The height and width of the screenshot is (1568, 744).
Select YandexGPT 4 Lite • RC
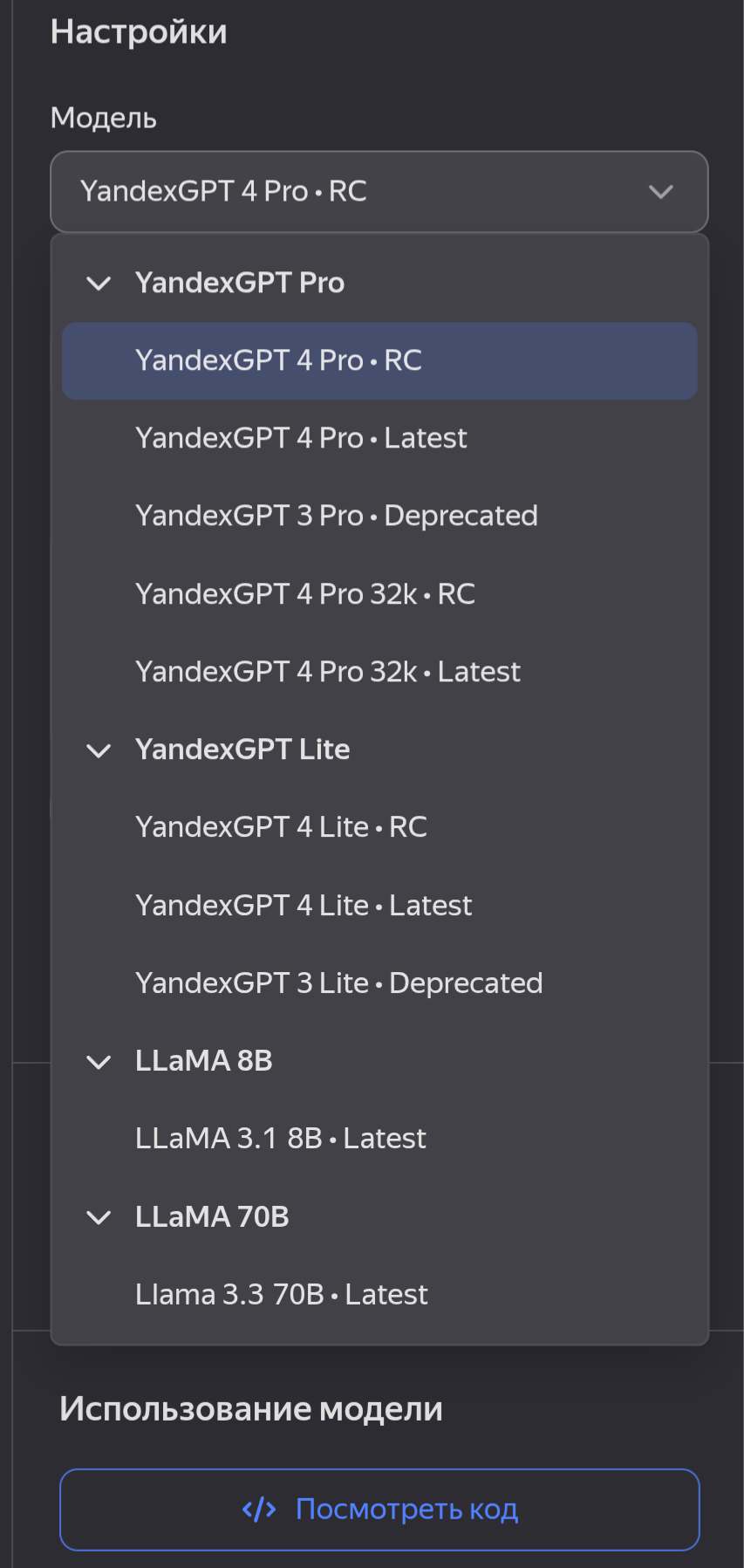379,827
